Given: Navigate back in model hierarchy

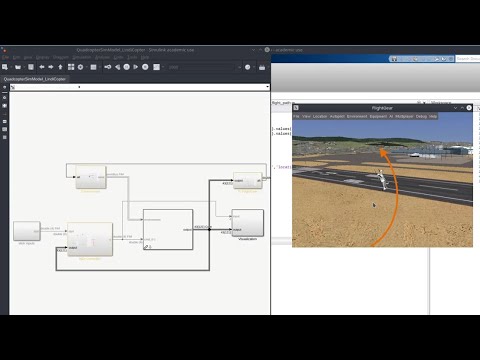Looking at the screenshot, I should [x=42, y=67].
